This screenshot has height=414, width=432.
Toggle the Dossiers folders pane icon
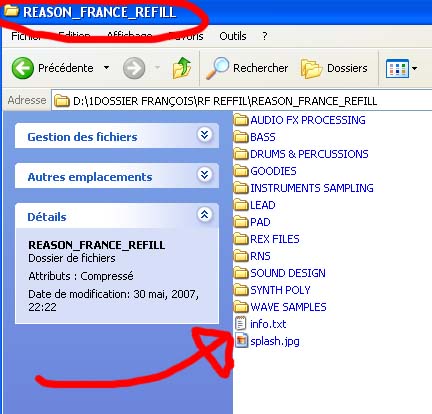[x=311, y=68]
